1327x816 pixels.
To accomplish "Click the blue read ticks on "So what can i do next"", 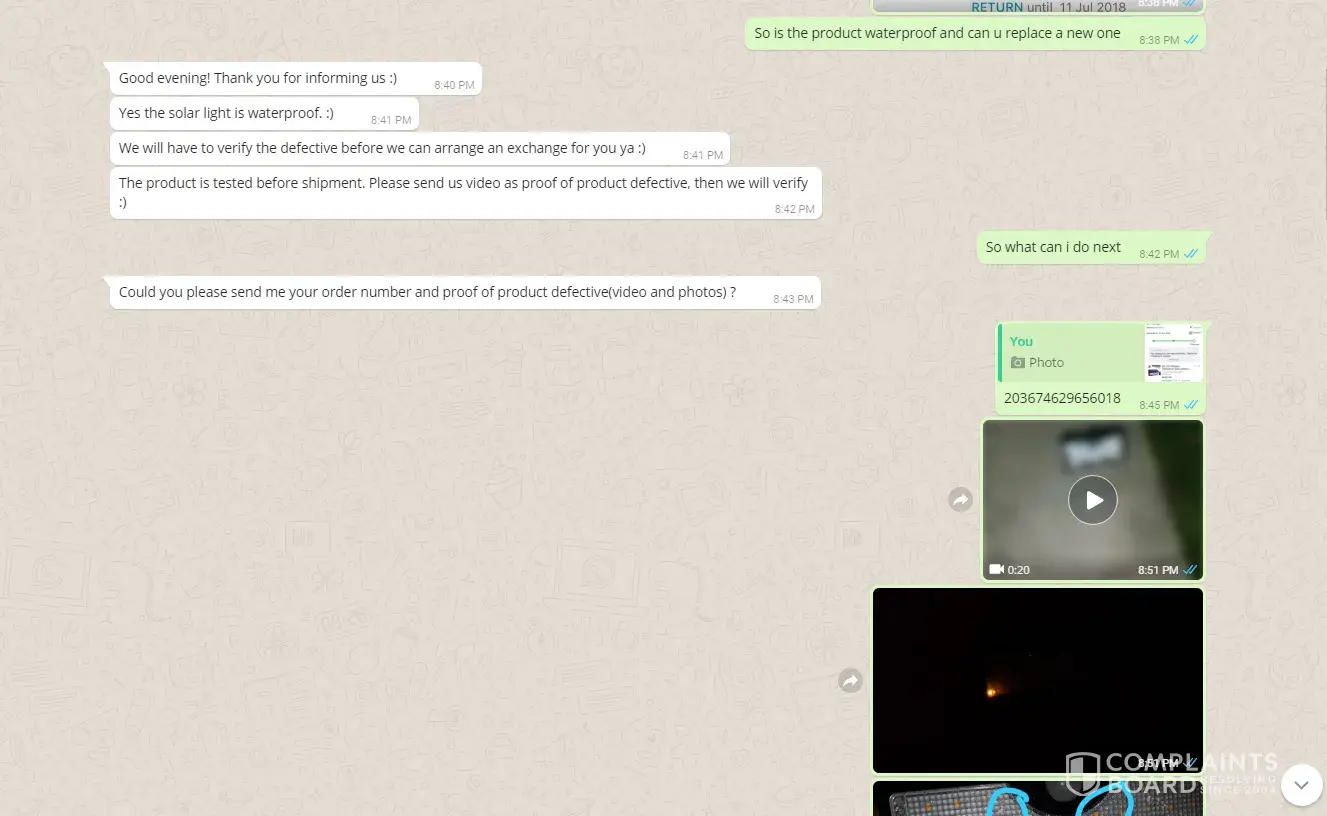I will [1191, 254].
